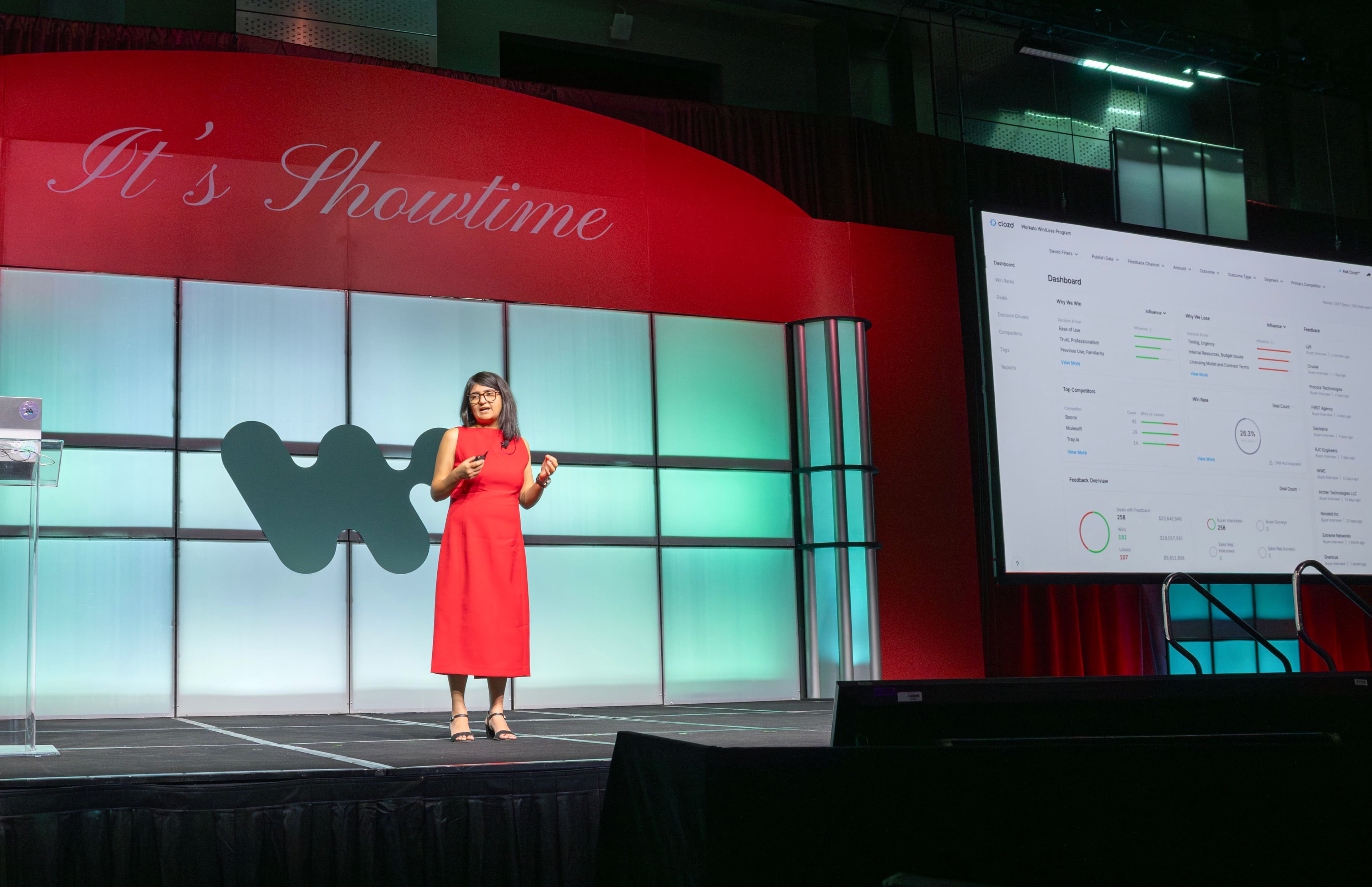Open the Influence dropdown in Why We Win
Image resolution: width=1372 pixels, height=887 pixels.
pos(1155,312)
